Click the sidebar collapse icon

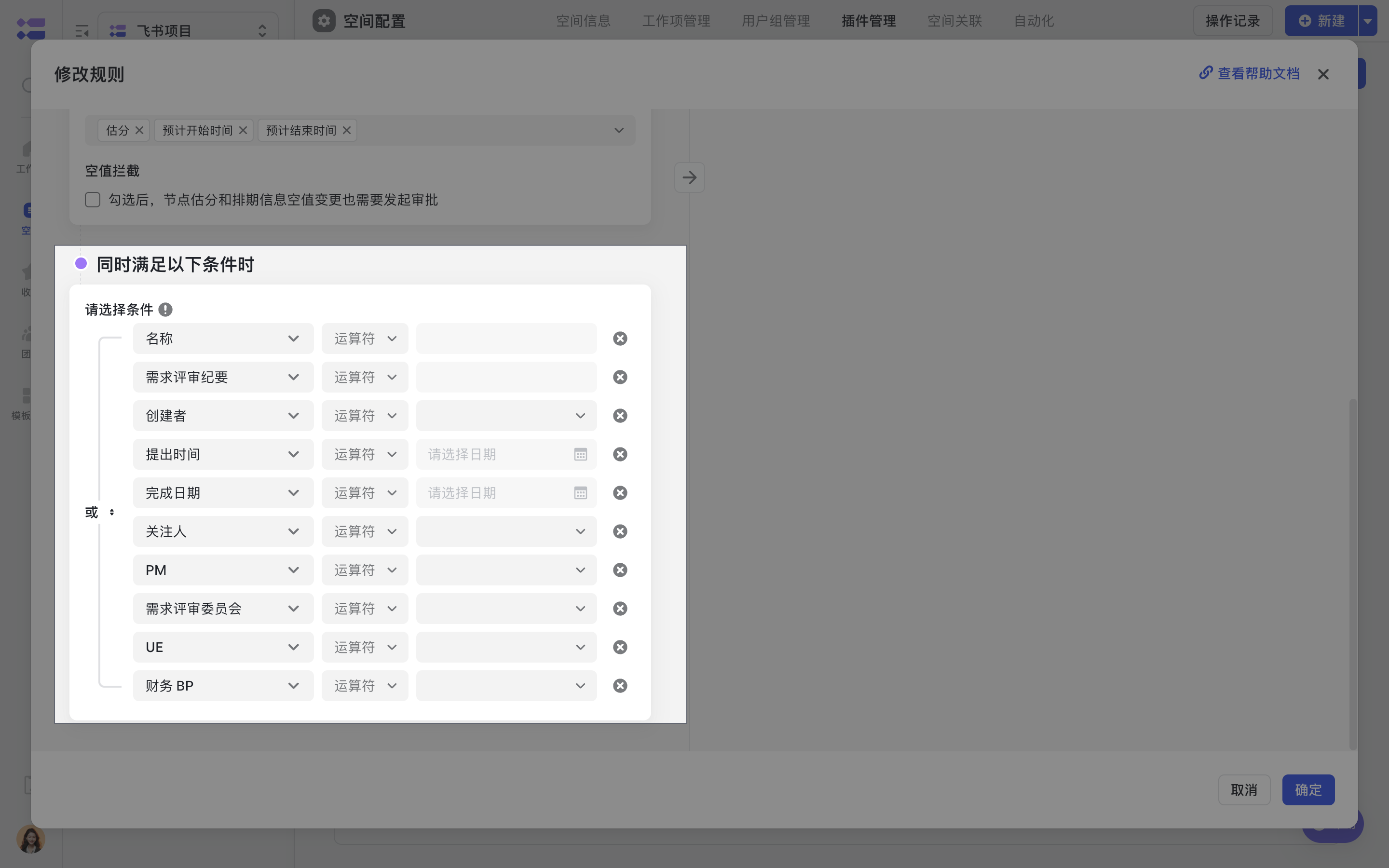click(x=82, y=30)
